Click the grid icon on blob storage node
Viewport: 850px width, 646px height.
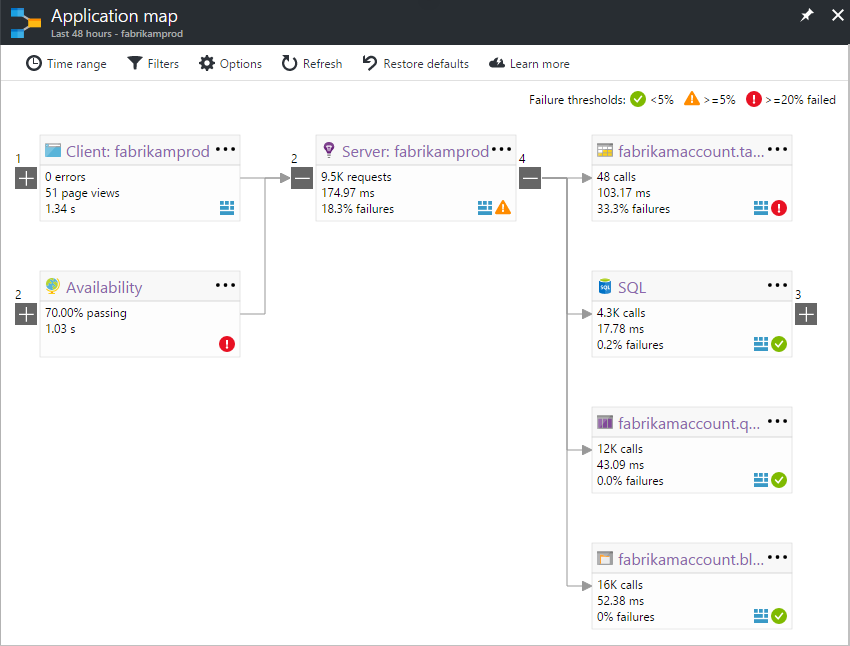point(761,616)
